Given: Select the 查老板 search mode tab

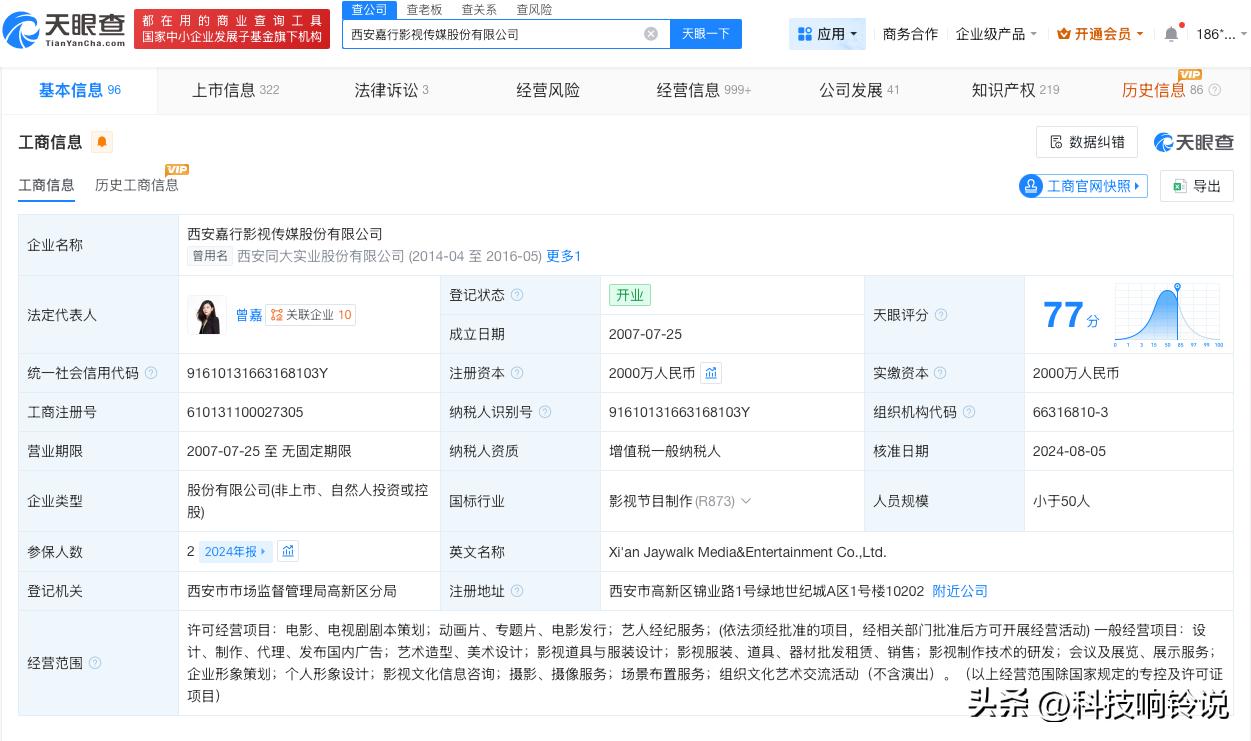Looking at the screenshot, I should [424, 9].
